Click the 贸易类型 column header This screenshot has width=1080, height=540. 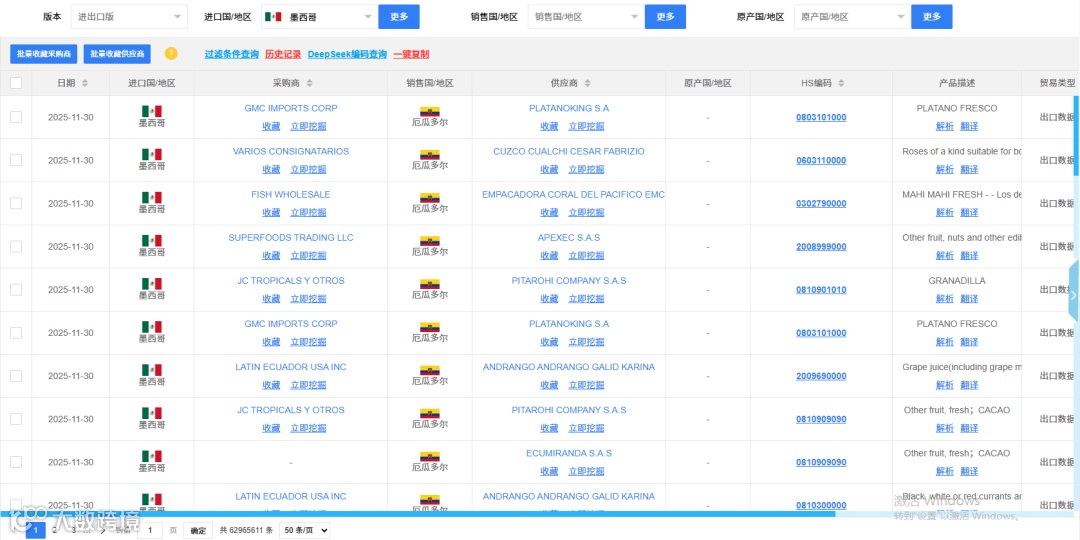pyautogui.click(x=1057, y=83)
